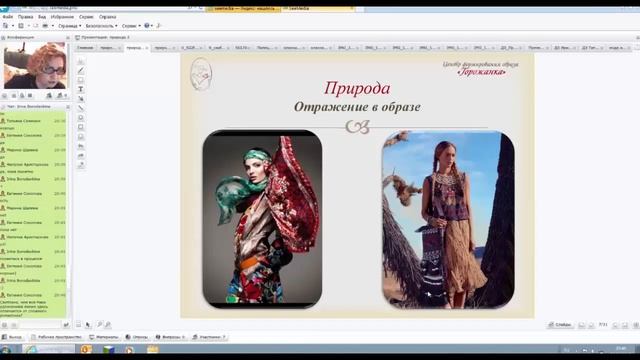Click the right fashion photo on slide
Screen dimensions: 640x360
pyautogui.click(x=448, y=219)
